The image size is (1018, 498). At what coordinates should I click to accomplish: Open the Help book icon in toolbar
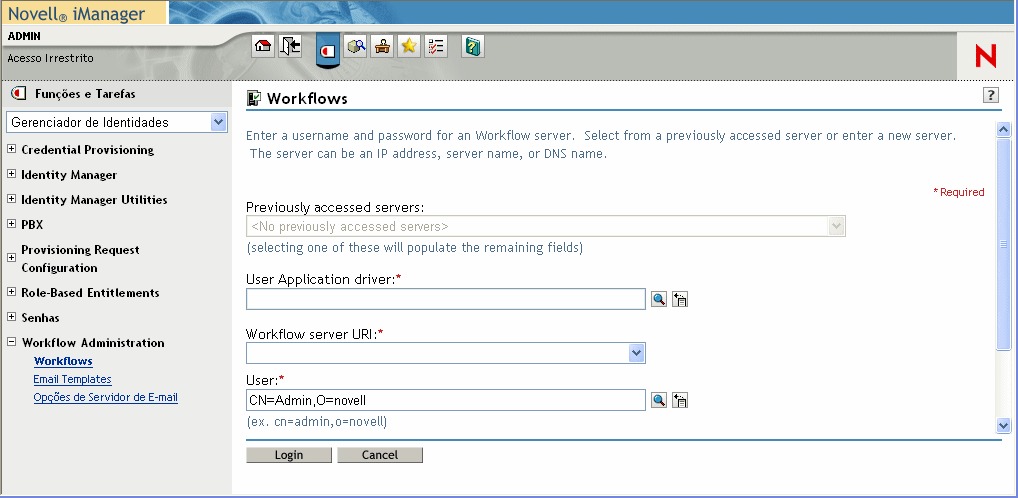pyautogui.click(x=473, y=46)
